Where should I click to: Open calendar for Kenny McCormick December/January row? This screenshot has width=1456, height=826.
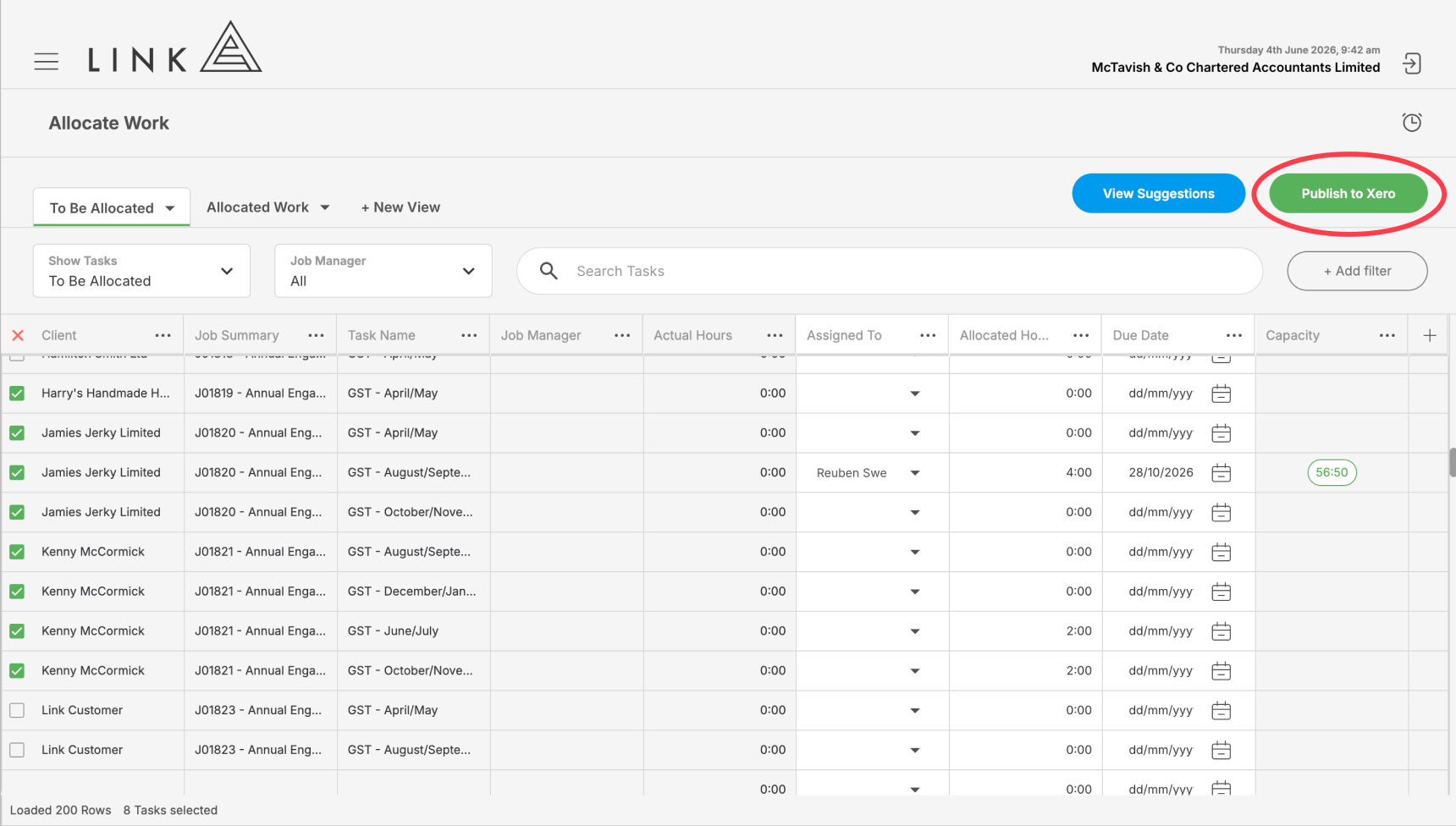(x=1221, y=592)
